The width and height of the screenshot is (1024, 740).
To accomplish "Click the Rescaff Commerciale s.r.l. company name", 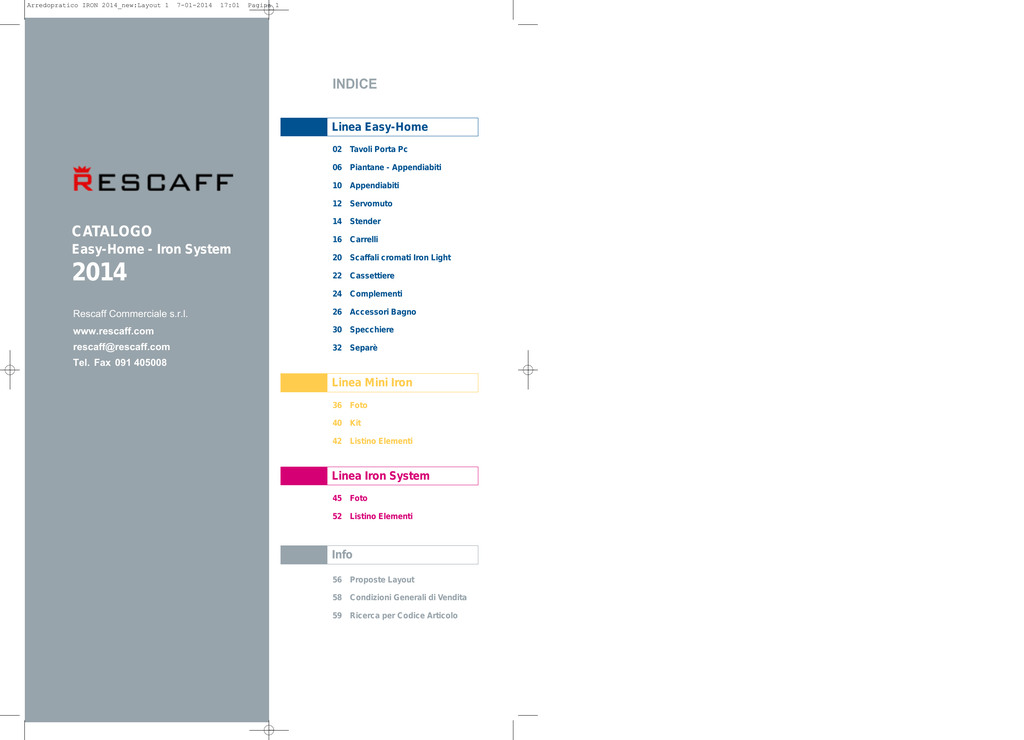I will (x=131, y=314).
